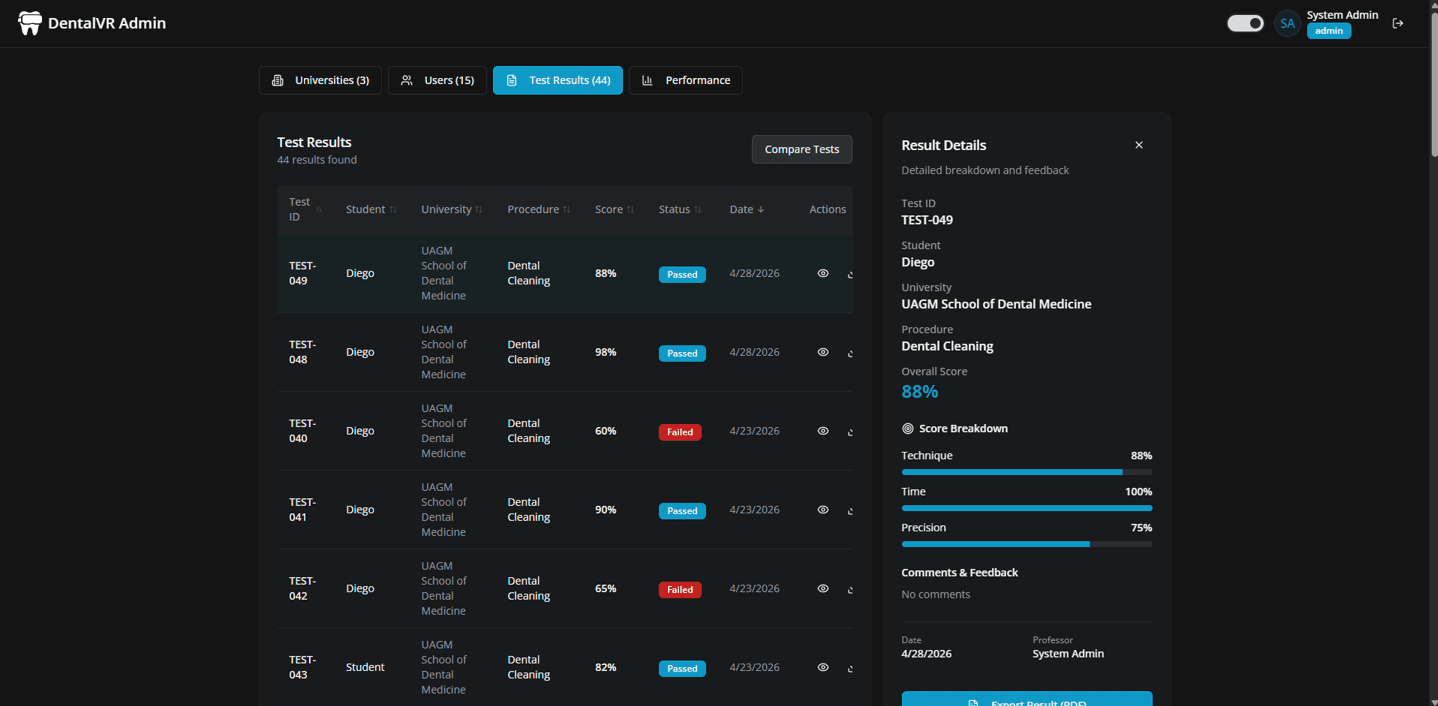Click the 60% score in the table

click(606, 431)
